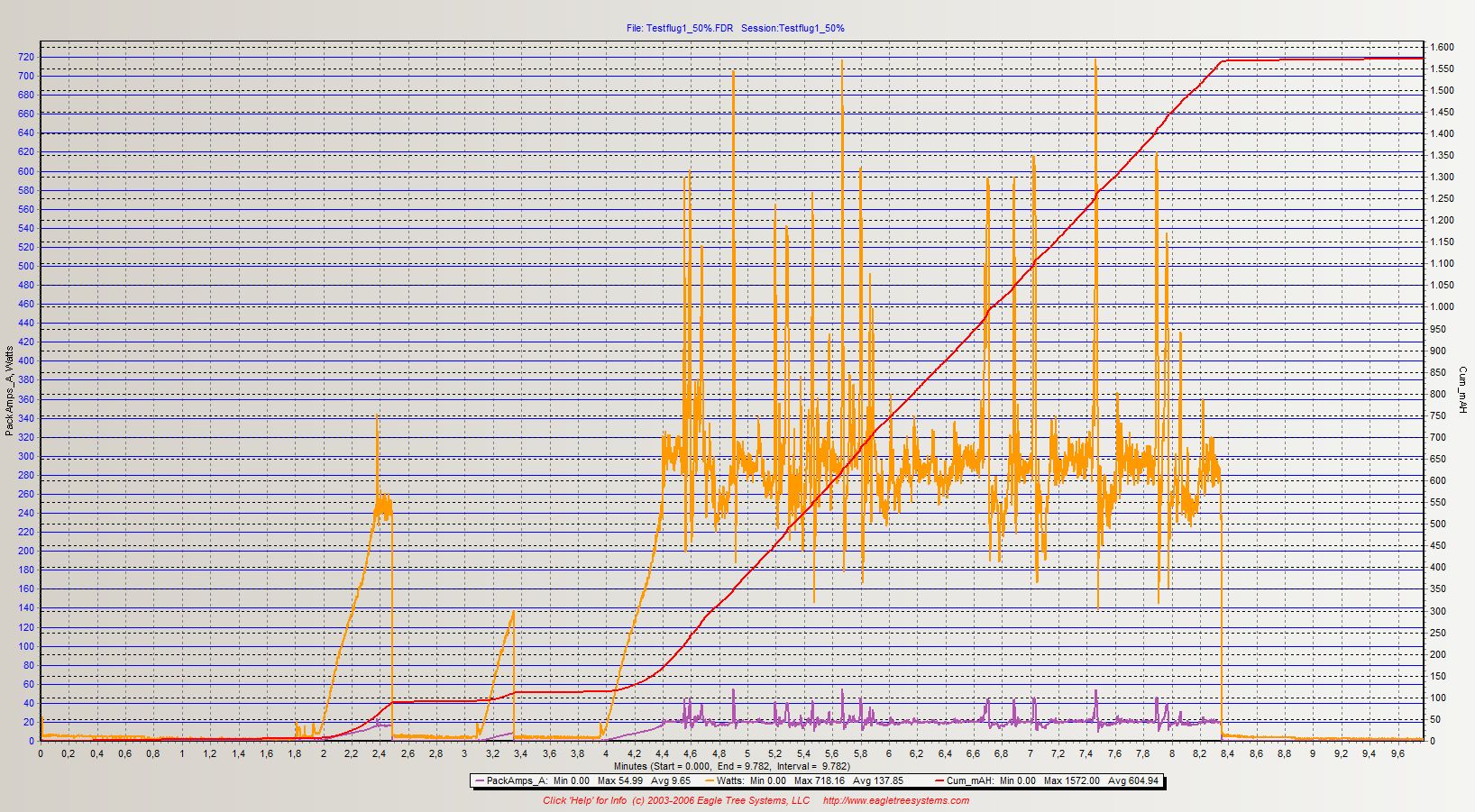1475x812 pixels.
Task: Click the '0,2' tick on Minutes axis
Action: point(69,753)
